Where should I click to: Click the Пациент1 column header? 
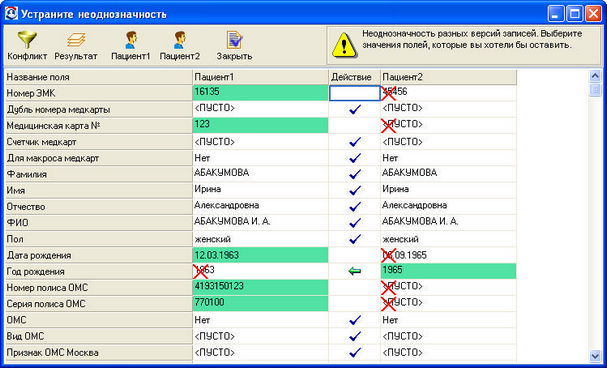click(x=261, y=77)
